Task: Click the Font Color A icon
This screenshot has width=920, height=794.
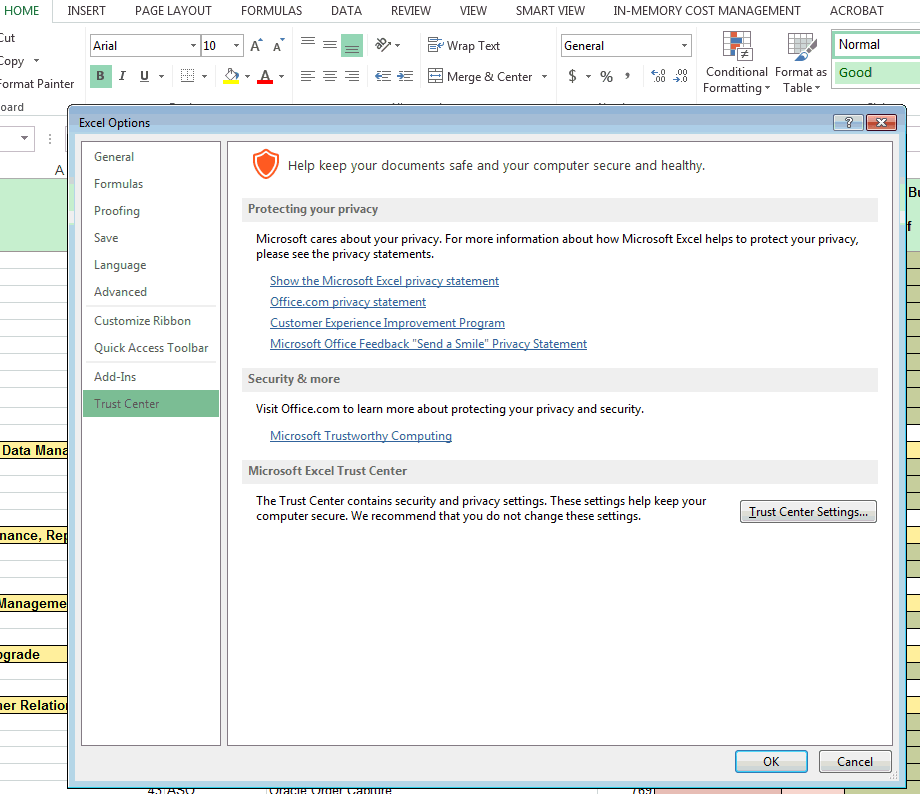Action: point(265,76)
